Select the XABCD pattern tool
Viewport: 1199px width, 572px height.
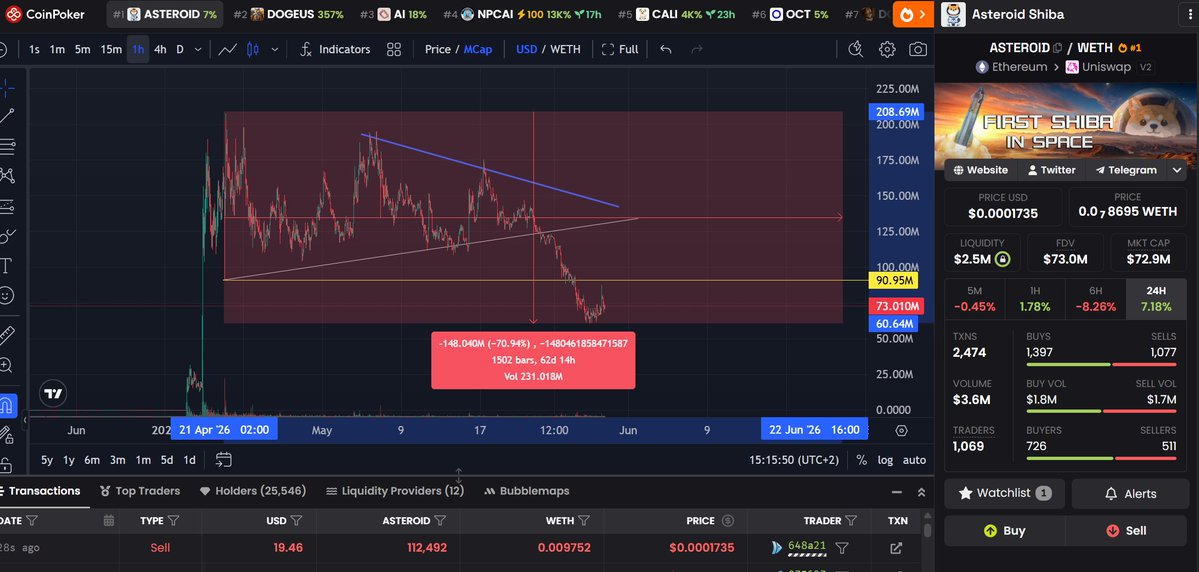7,175
